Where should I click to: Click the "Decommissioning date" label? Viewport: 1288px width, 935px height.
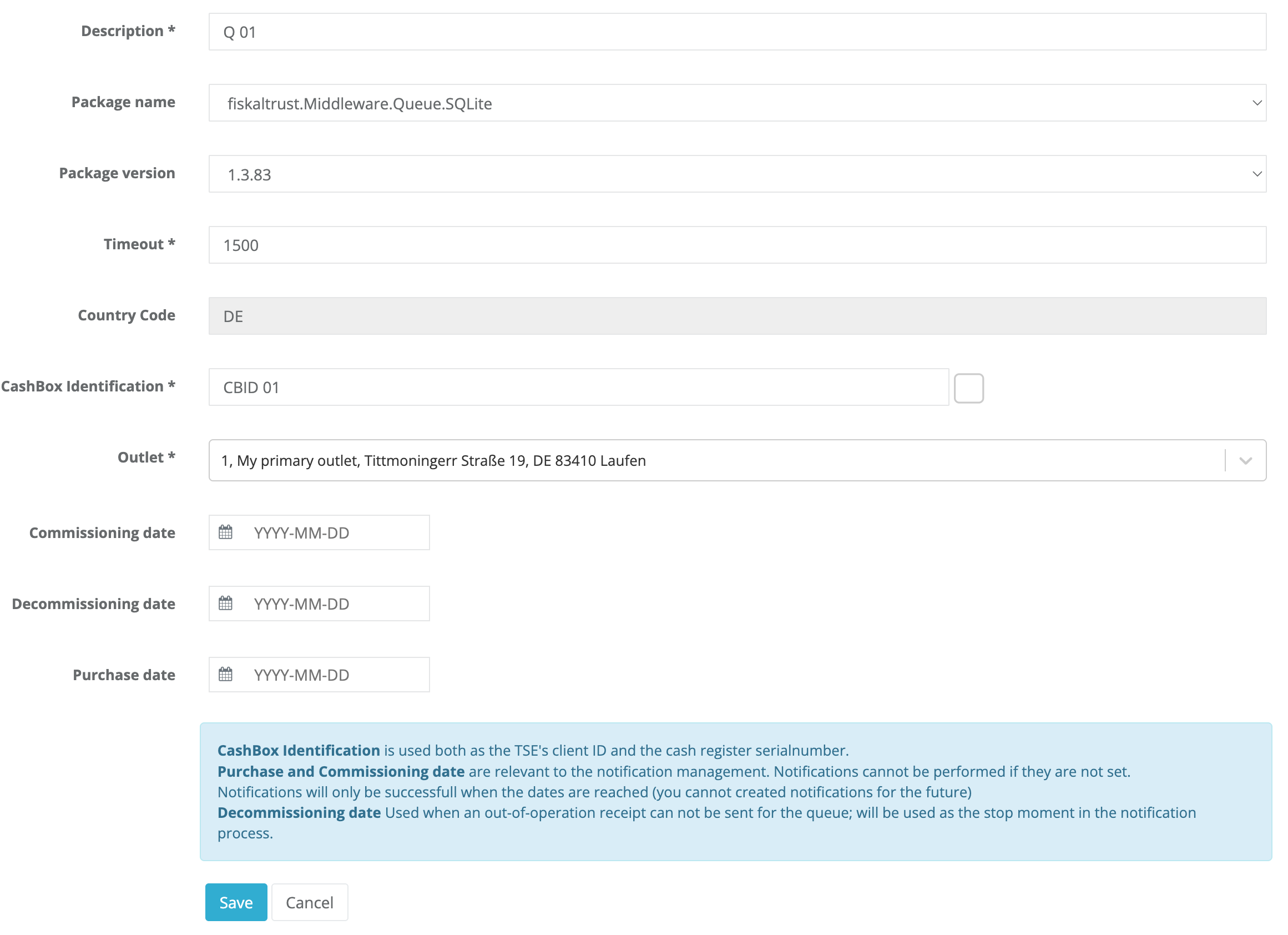tap(94, 604)
